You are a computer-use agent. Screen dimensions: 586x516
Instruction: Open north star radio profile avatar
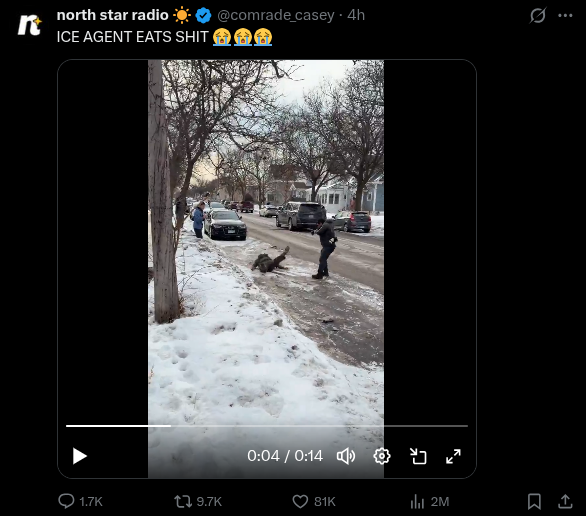point(30,25)
